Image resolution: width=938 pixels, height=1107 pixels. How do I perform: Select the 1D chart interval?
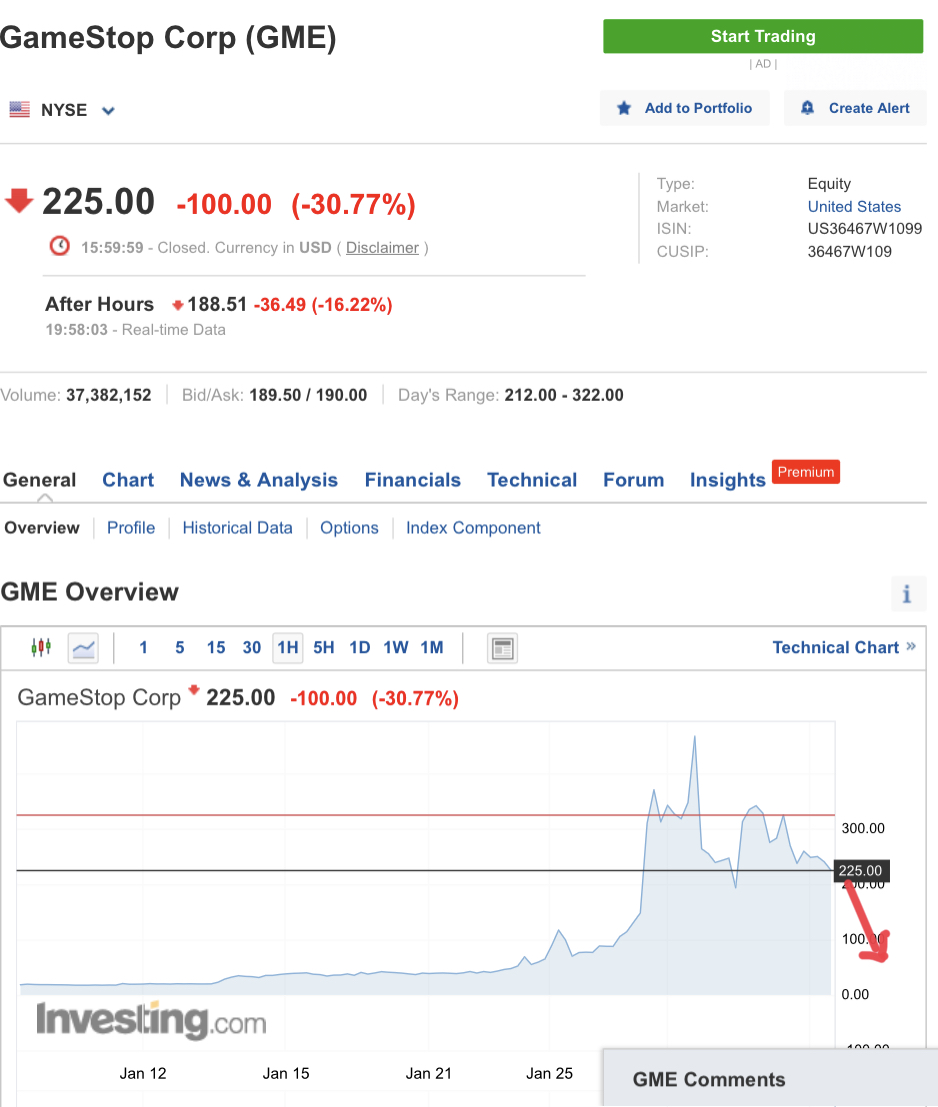click(x=360, y=647)
